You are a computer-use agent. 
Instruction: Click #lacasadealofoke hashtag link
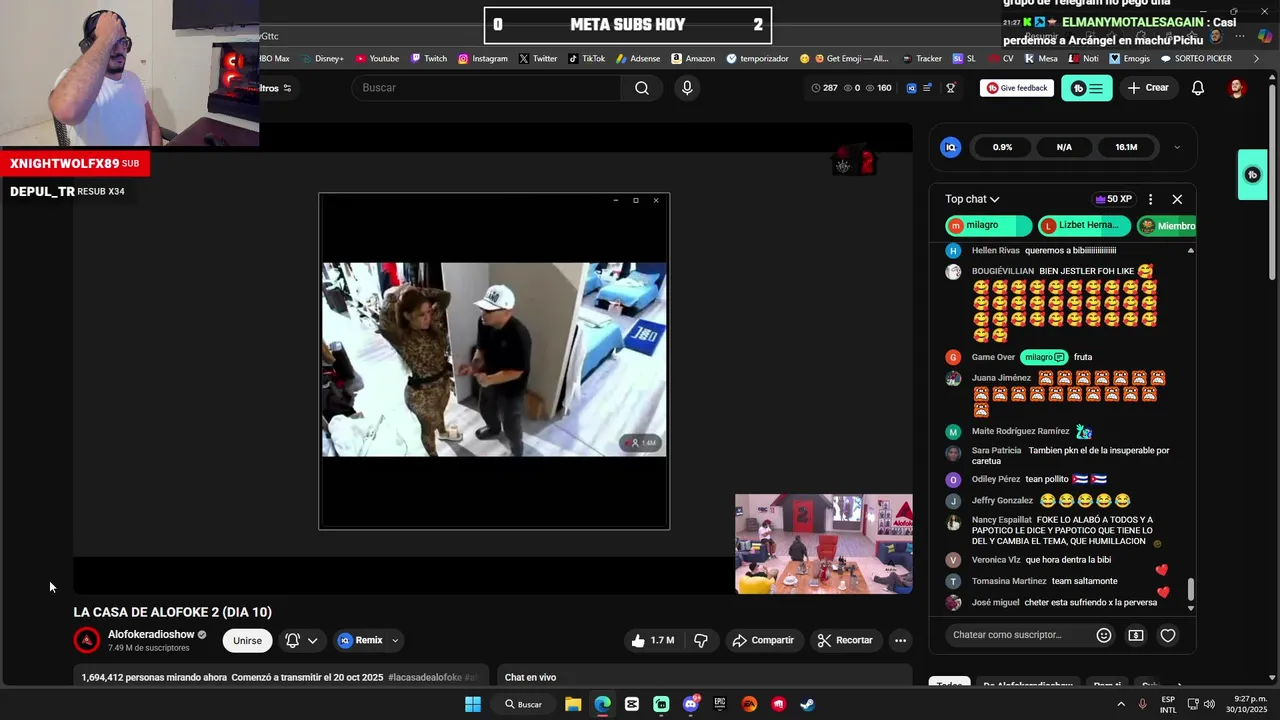coord(425,677)
